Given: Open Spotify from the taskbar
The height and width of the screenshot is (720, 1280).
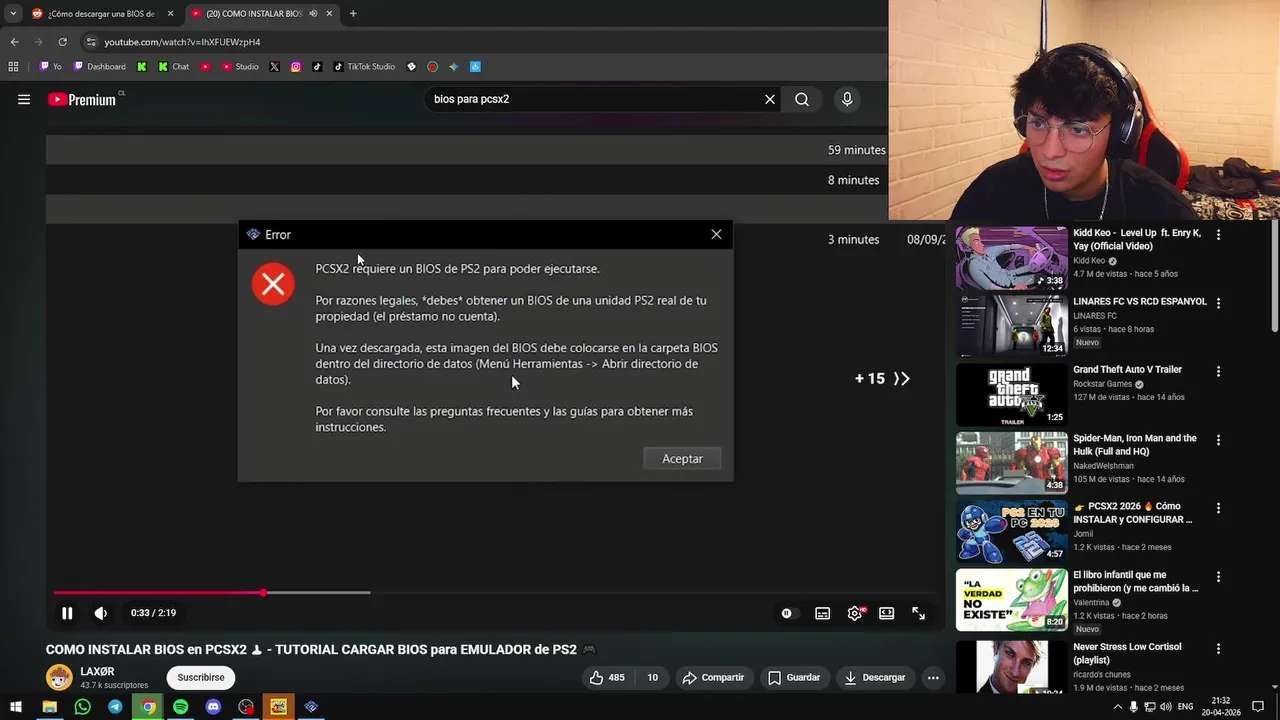Looking at the screenshot, I should (x=180, y=707).
